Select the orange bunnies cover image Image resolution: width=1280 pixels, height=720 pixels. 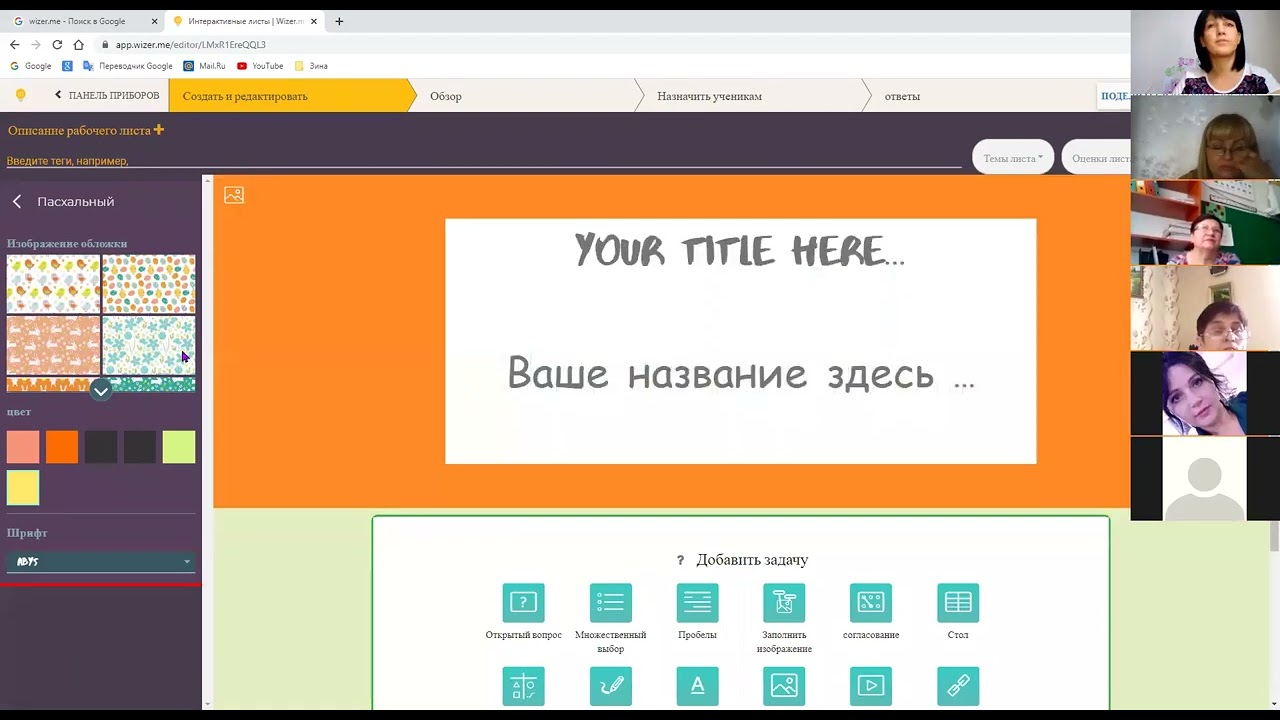coord(54,346)
